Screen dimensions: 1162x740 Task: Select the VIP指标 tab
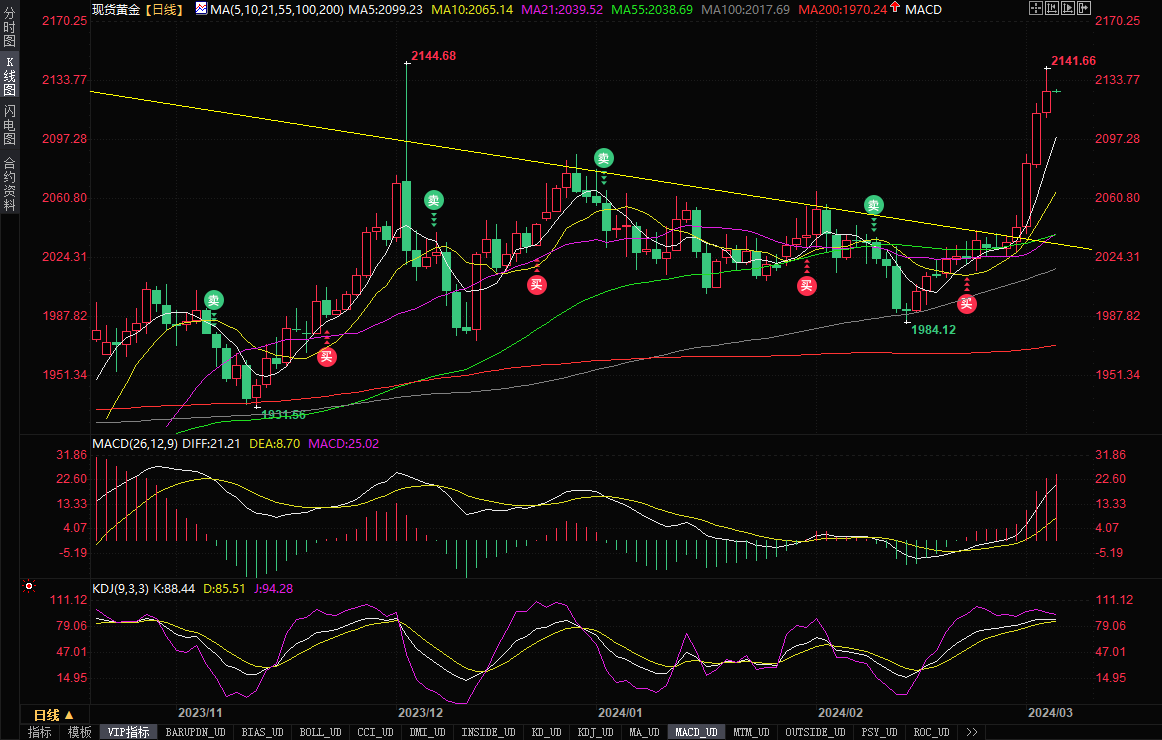129,732
